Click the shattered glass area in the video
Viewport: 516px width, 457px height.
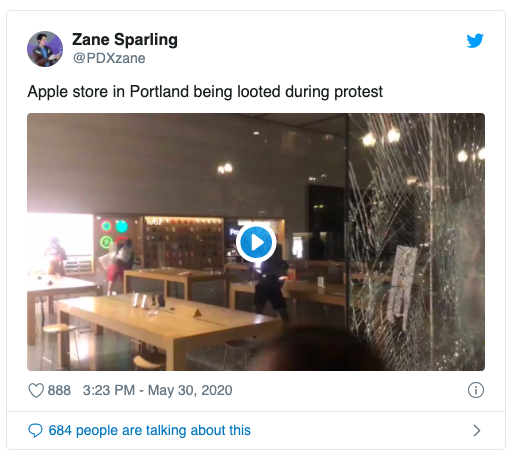point(417,242)
